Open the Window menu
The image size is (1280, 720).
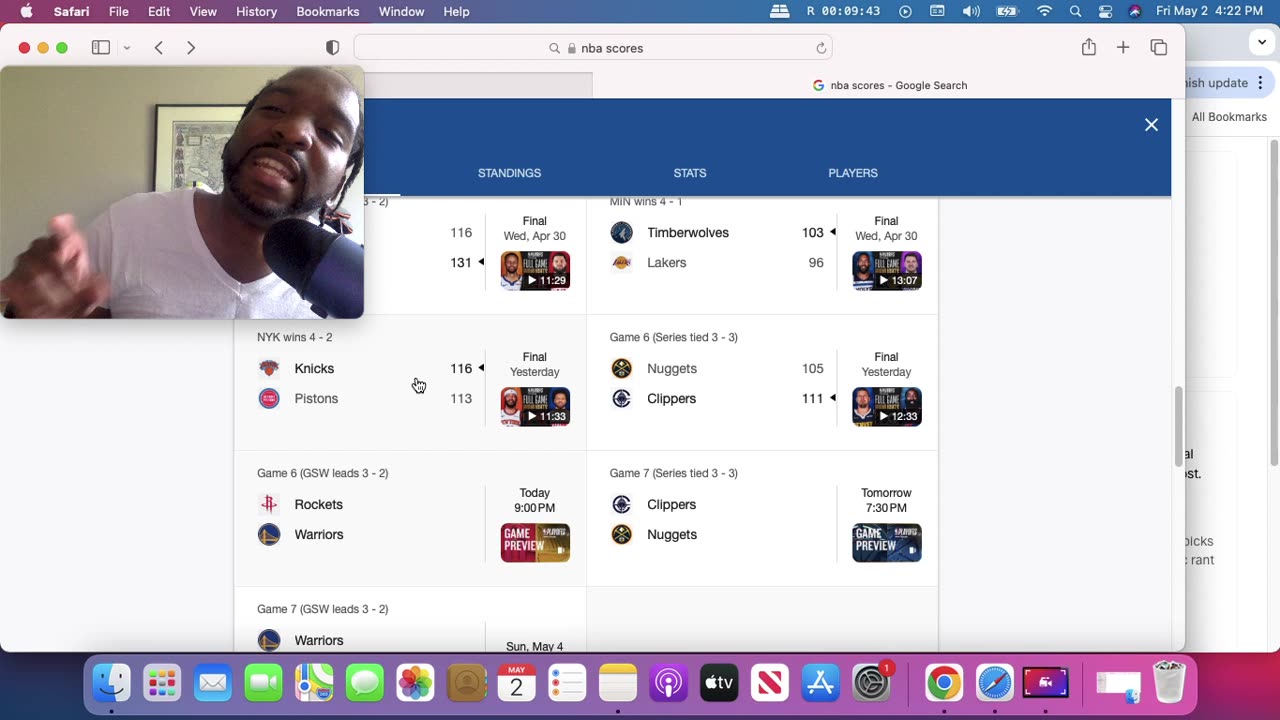pos(401,11)
